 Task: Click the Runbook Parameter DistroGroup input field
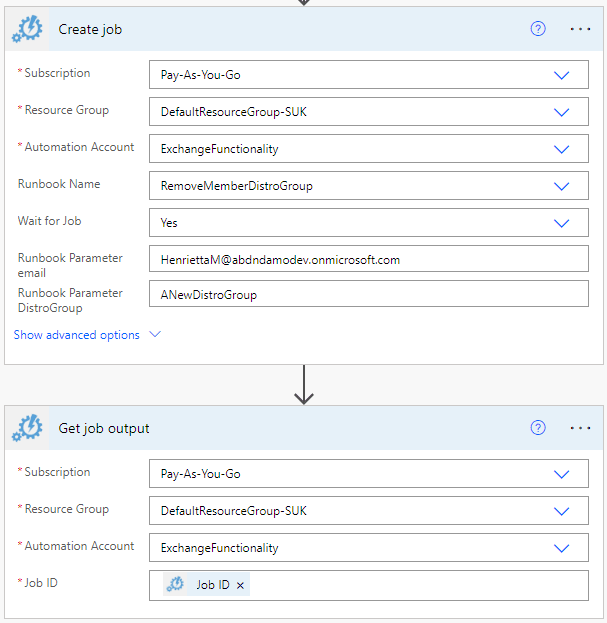pos(369,294)
